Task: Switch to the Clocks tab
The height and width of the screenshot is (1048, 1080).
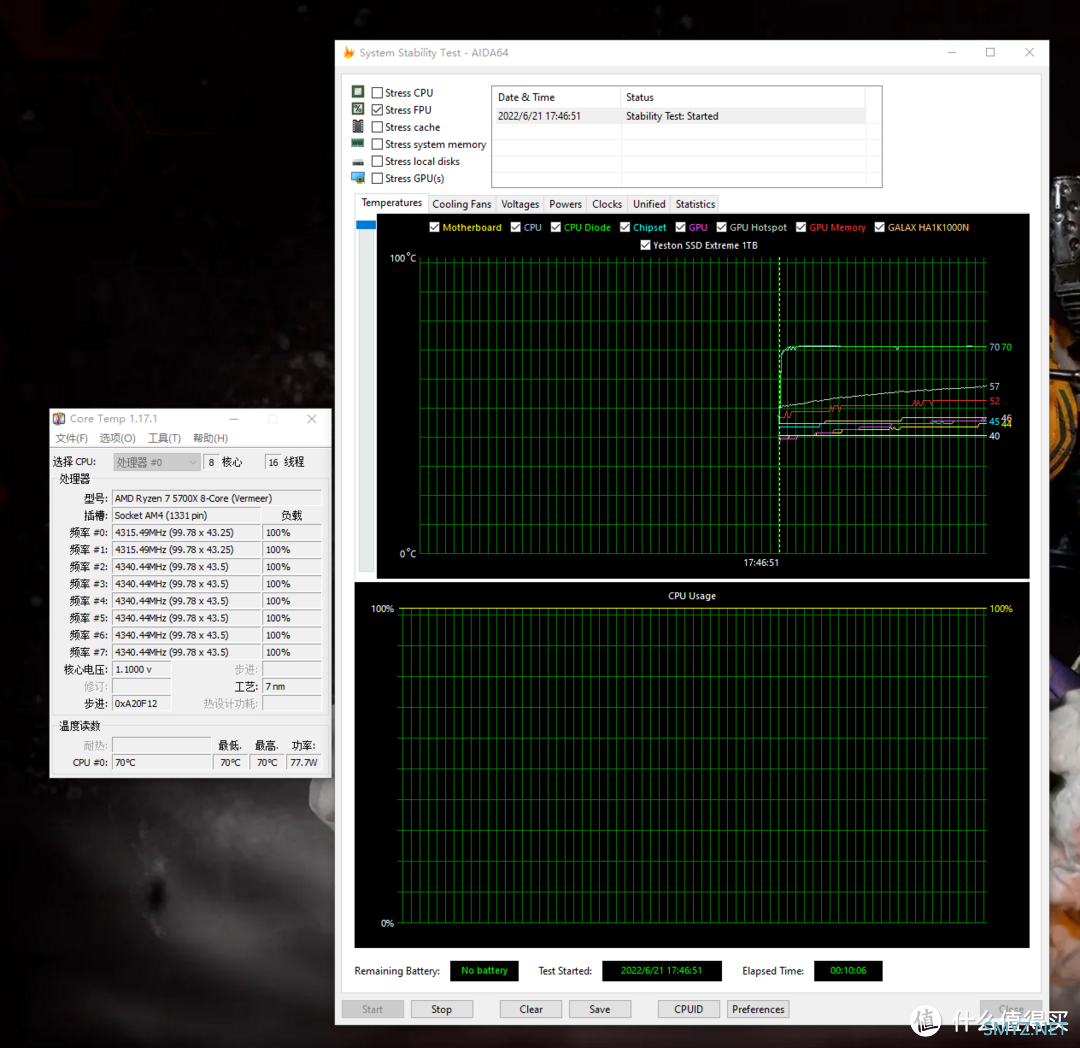Action: coord(607,204)
